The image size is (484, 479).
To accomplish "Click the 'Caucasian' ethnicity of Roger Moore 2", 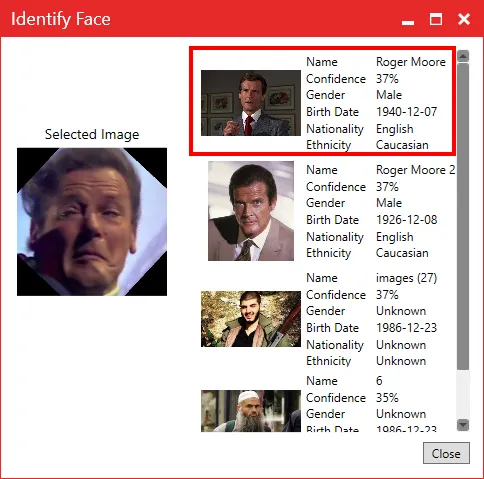I will [402, 253].
